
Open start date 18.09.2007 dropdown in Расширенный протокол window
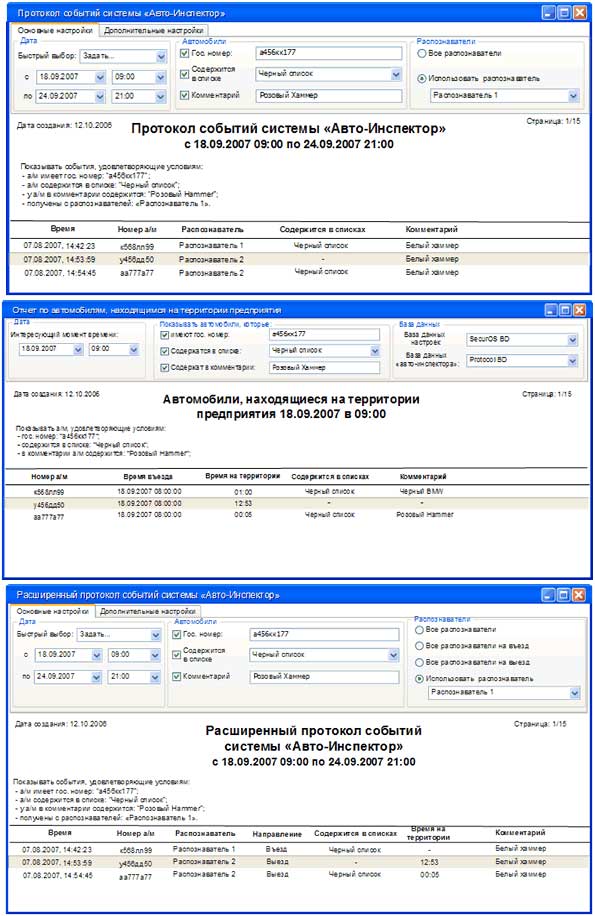pos(97,655)
